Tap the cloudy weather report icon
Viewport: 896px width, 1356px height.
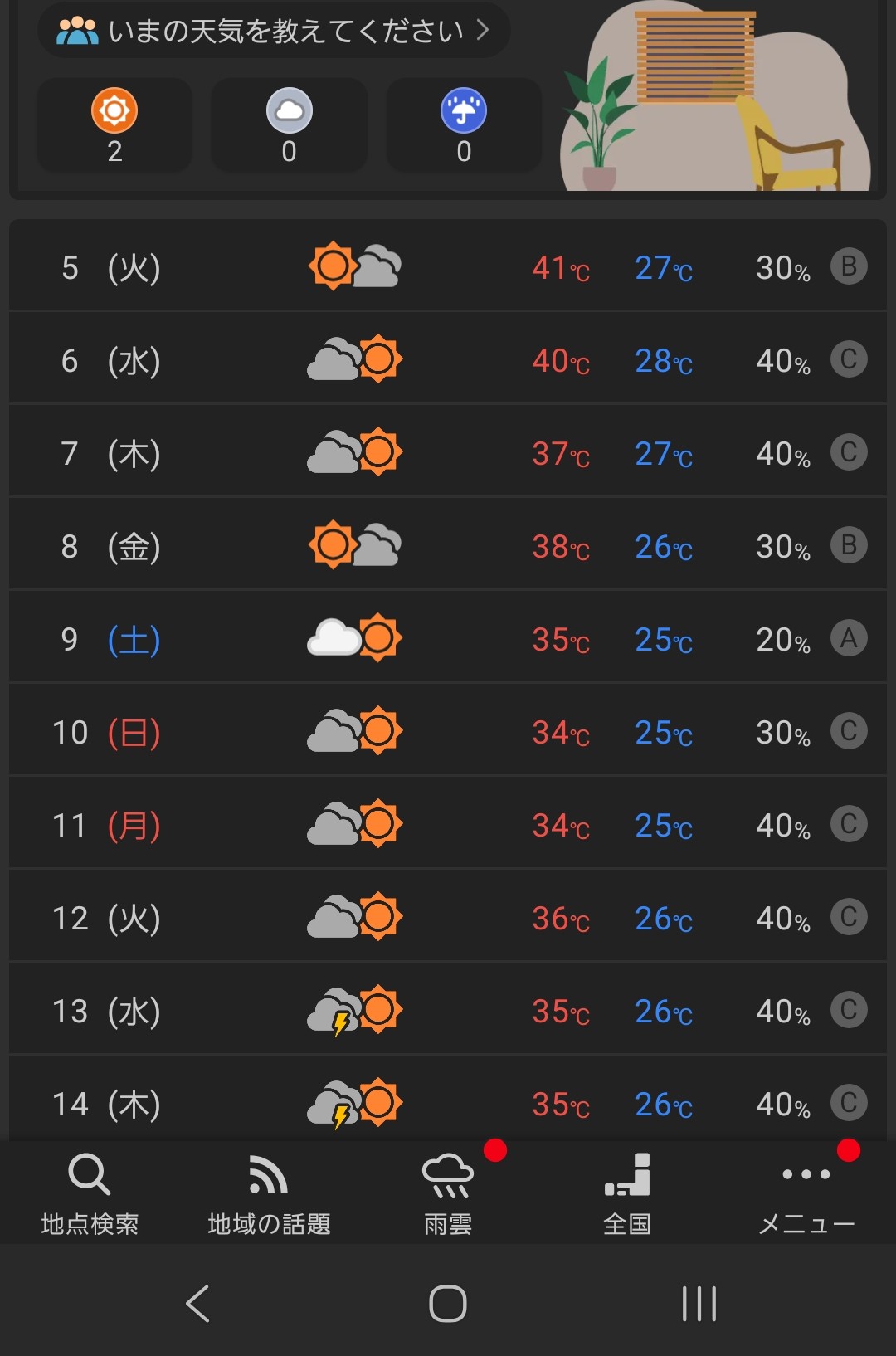pos(289,111)
